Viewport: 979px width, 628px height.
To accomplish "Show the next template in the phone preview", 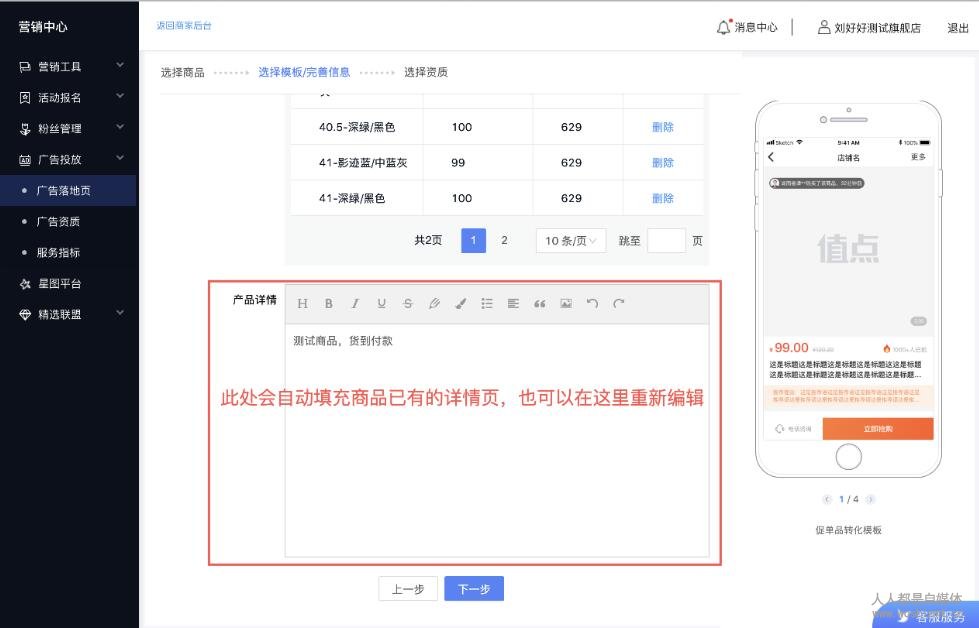I will pyautogui.click(x=871, y=499).
